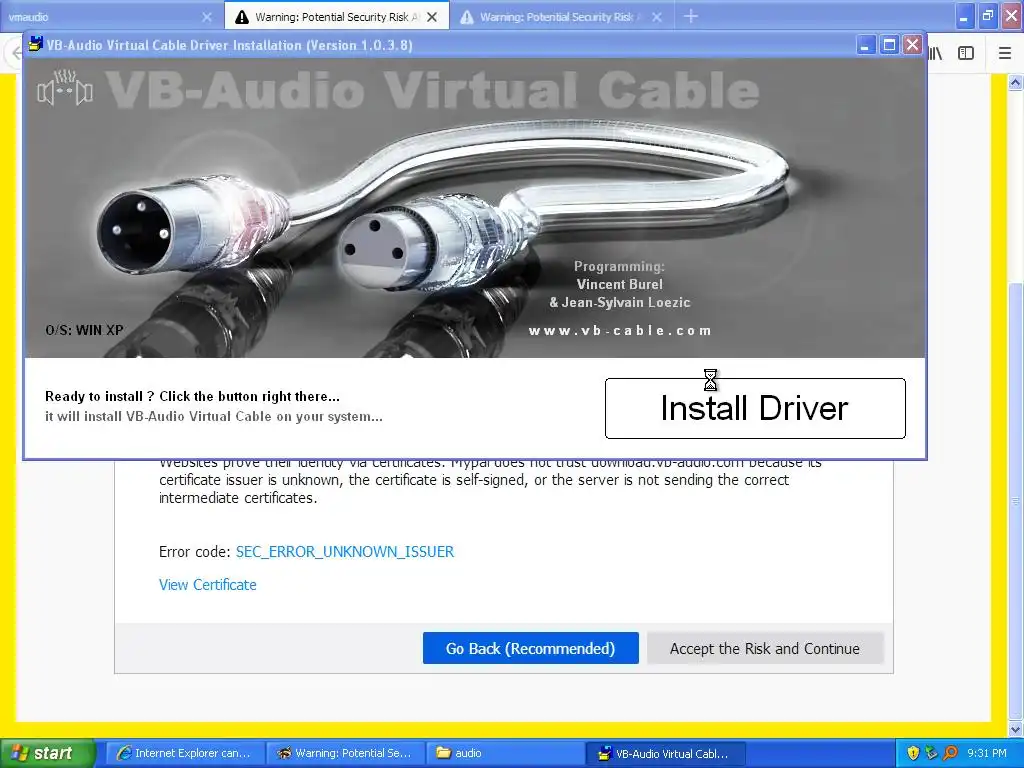1024x768 pixels.
Task: Restore down the browser window
Action: (988, 16)
